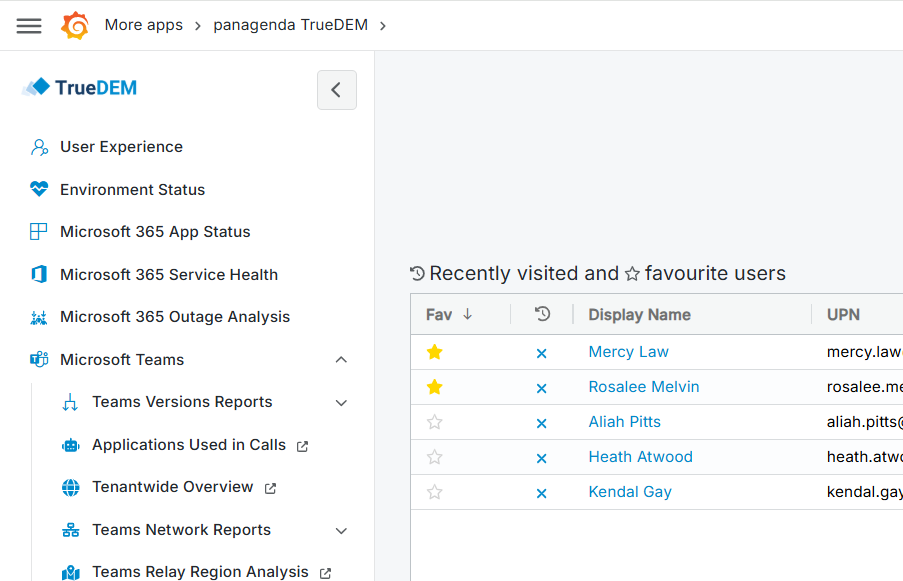
Task: Click the Microsoft 365 Service Health icon
Action: click(39, 274)
